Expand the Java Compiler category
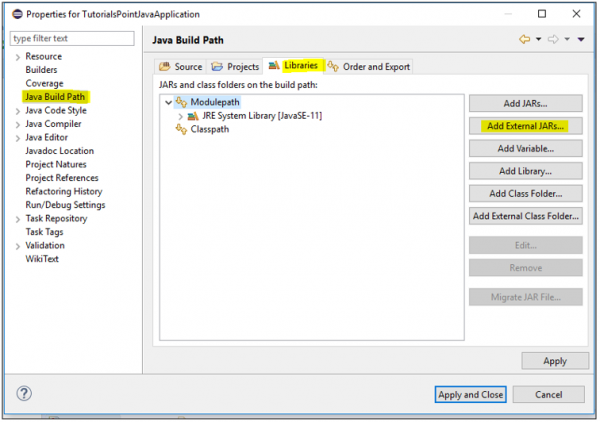This screenshot has height=422, width=600. [x=17, y=124]
